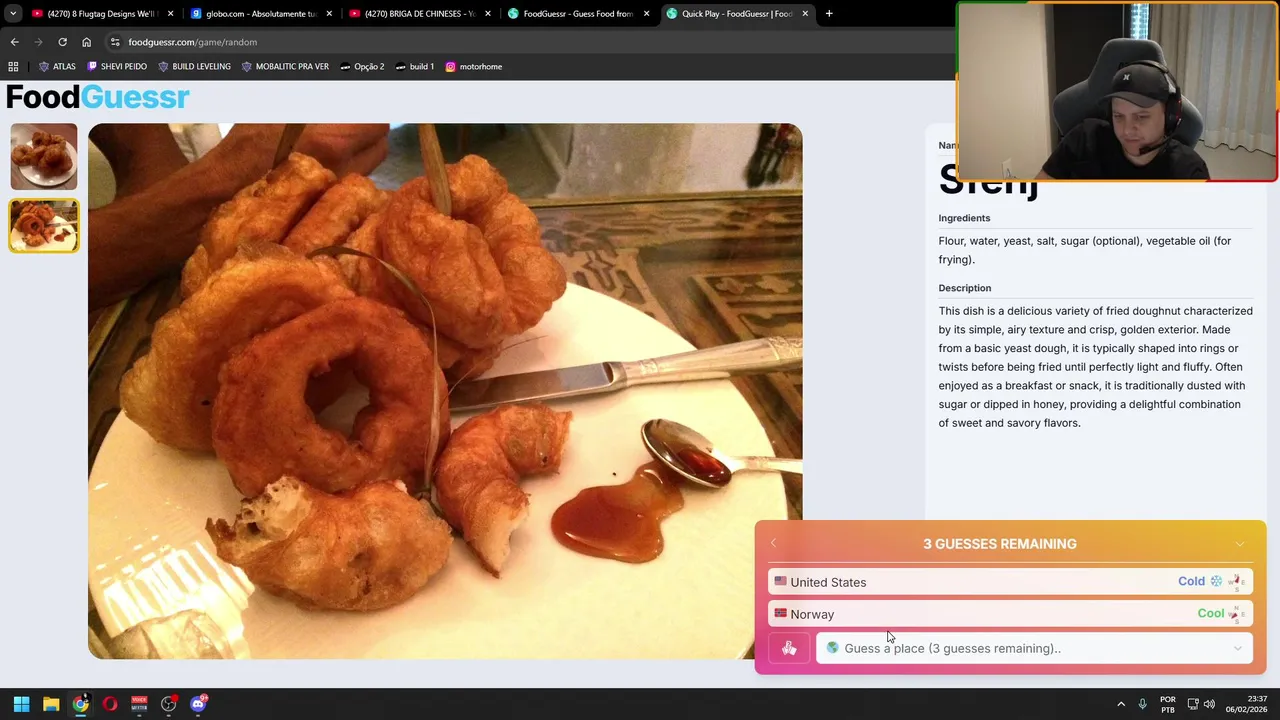Close the 'Quick Play - FoodGuessr' tab
The width and height of the screenshot is (1280, 720).
(805, 14)
